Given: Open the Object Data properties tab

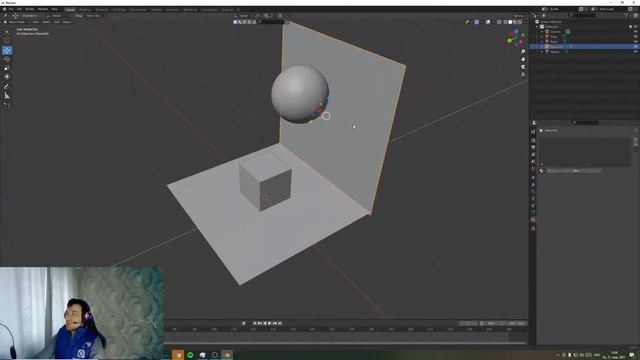Looking at the screenshot, I should tap(533, 213).
